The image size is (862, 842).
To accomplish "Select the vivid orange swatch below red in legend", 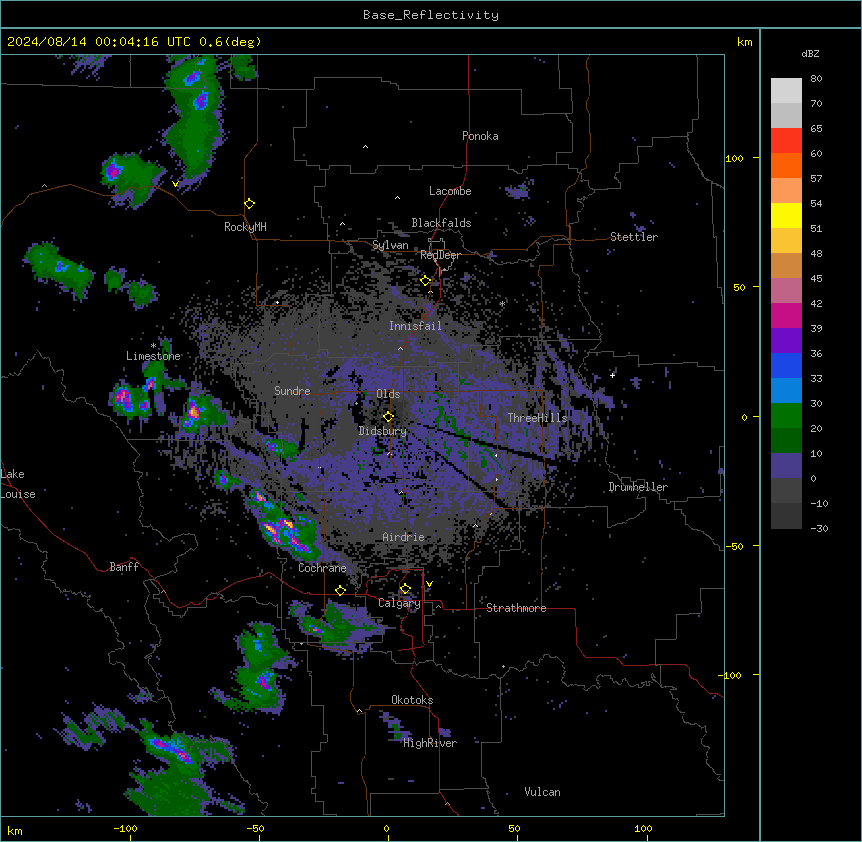I will coord(786,165).
